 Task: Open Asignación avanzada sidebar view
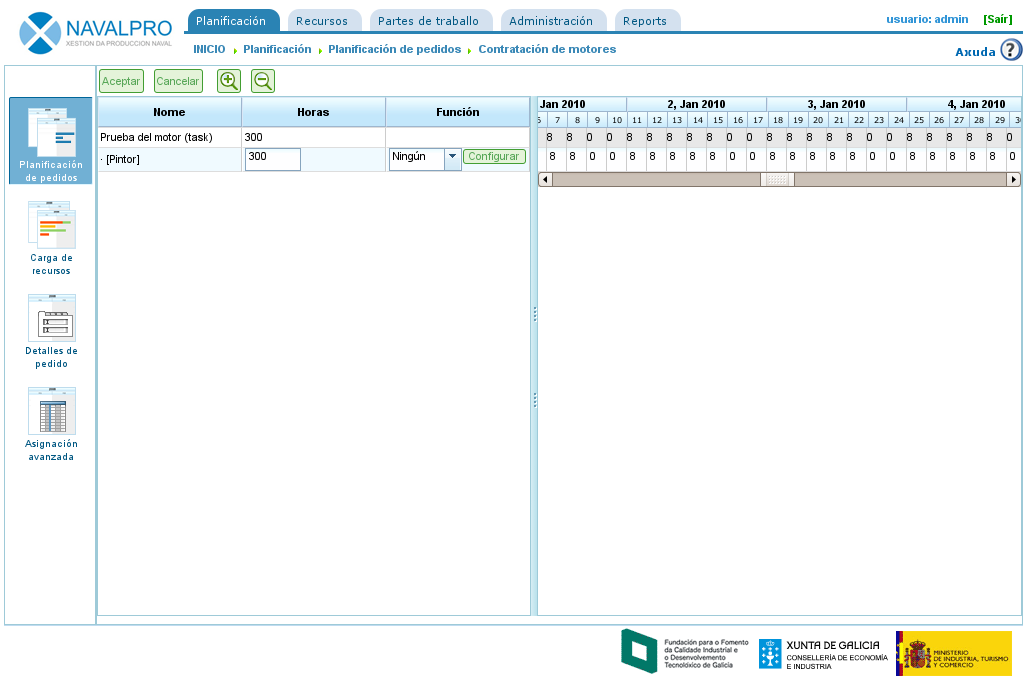[x=51, y=424]
